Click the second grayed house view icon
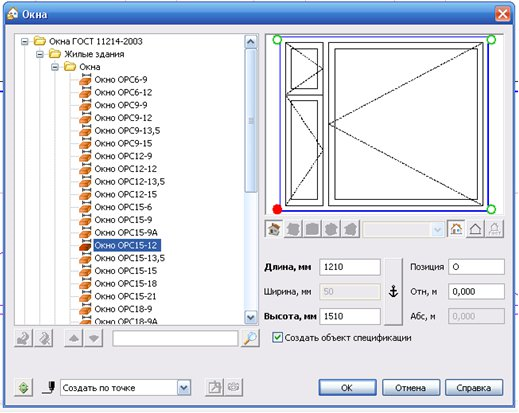This screenshot has height=413, width=519. pos(312,229)
